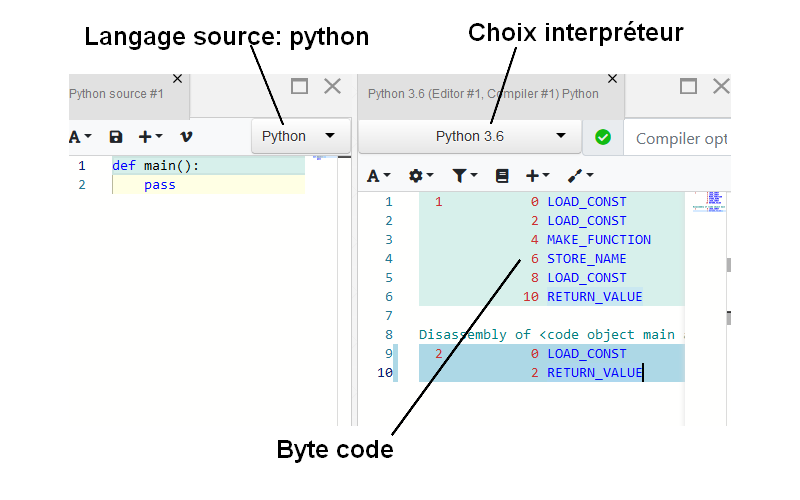
Task: Open the compiler filter funnel menu
Action: point(463,175)
